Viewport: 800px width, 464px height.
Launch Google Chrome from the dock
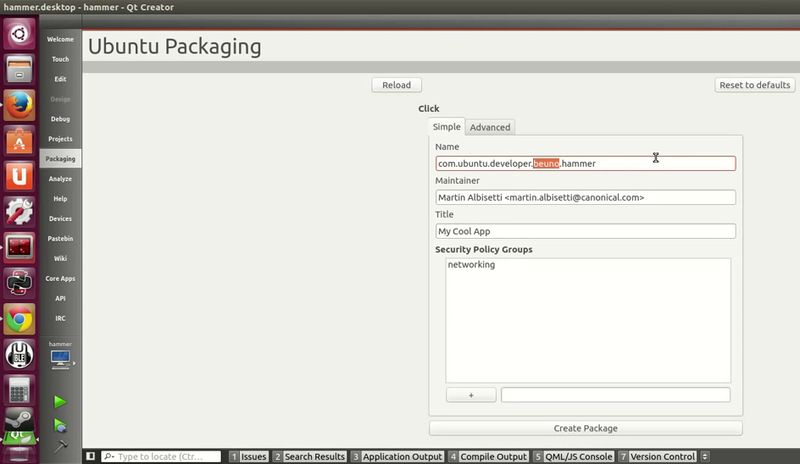[x=19, y=319]
